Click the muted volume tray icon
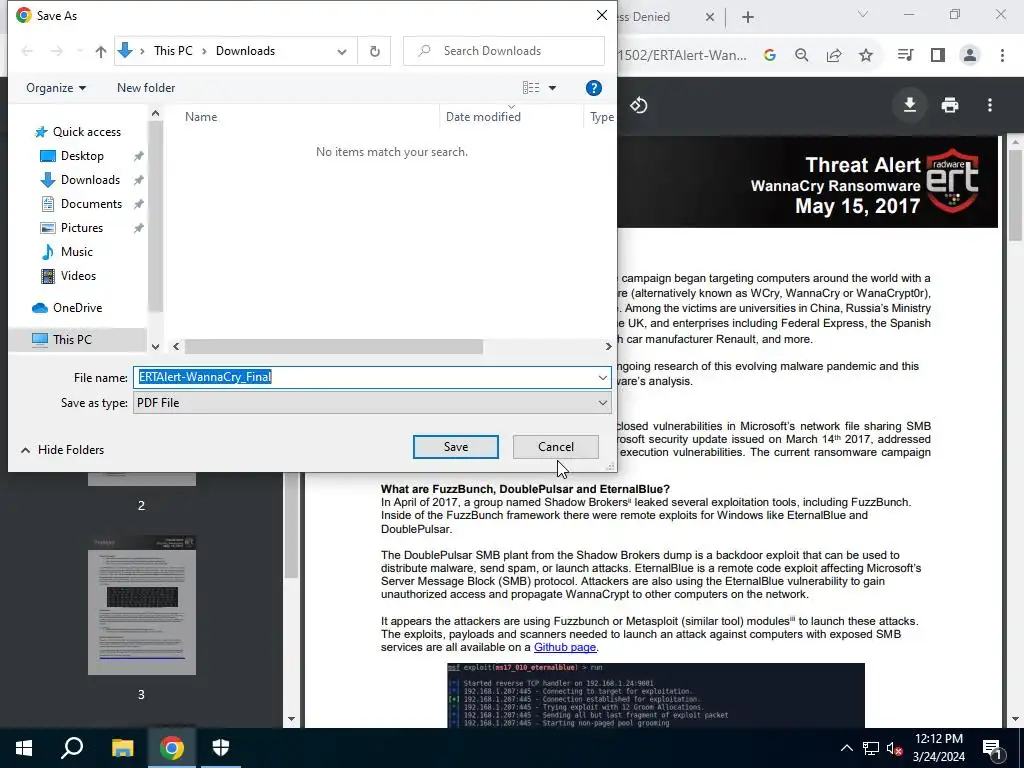 (x=894, y=748)
